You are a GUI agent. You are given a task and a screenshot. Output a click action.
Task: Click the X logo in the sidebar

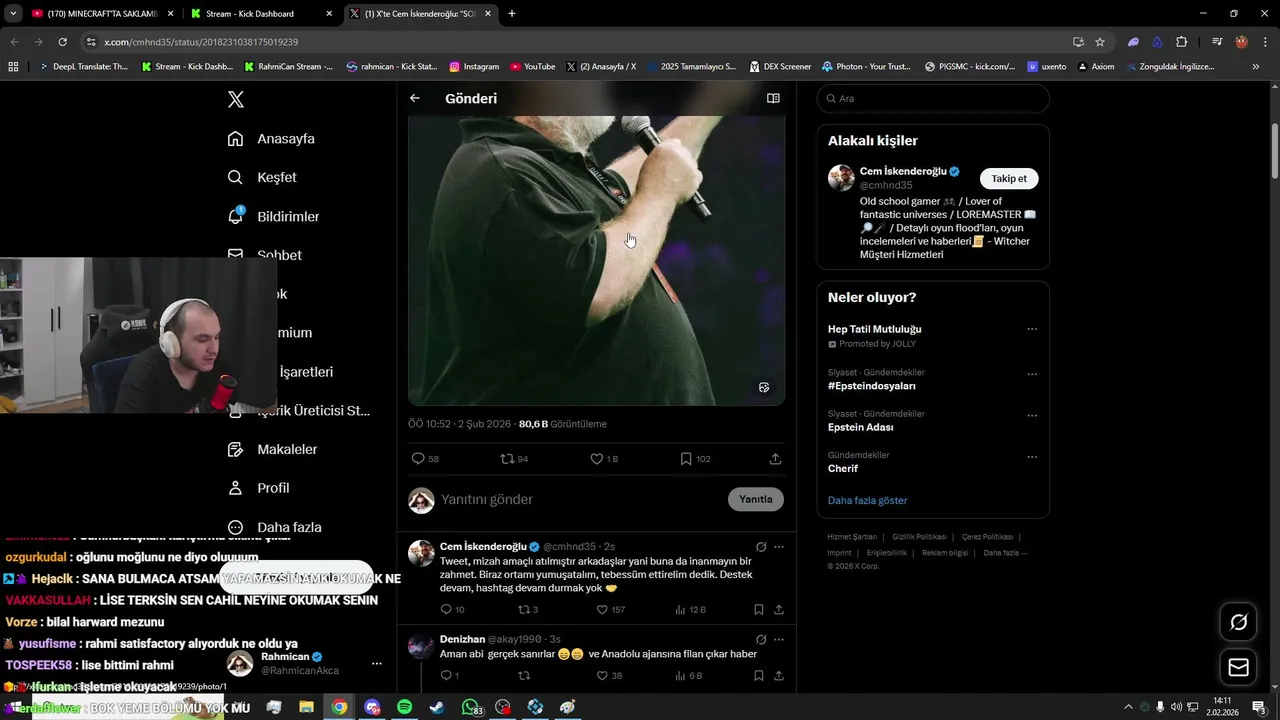pos(236,99)
